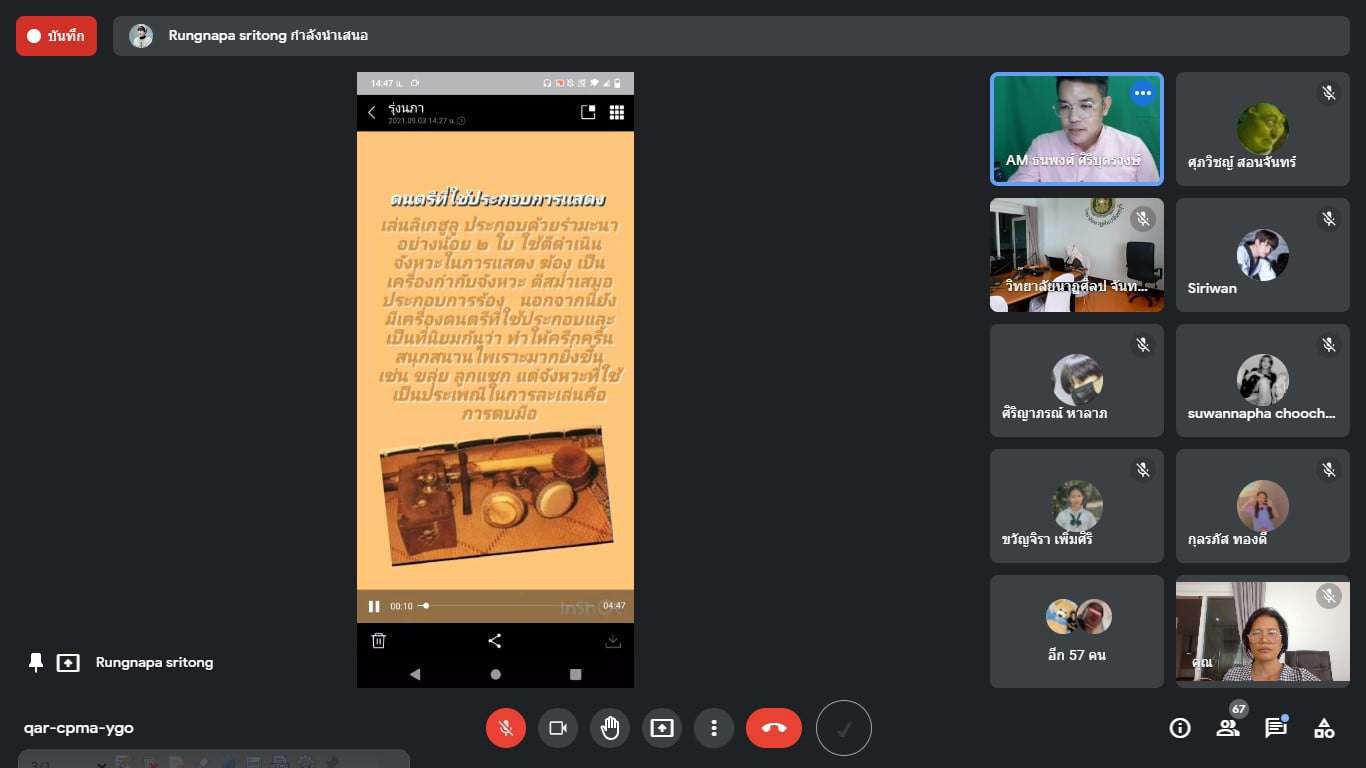This screenshot has width=1366, height=768.
Task: Click the red recording indicator button
Action: [56, 36]
